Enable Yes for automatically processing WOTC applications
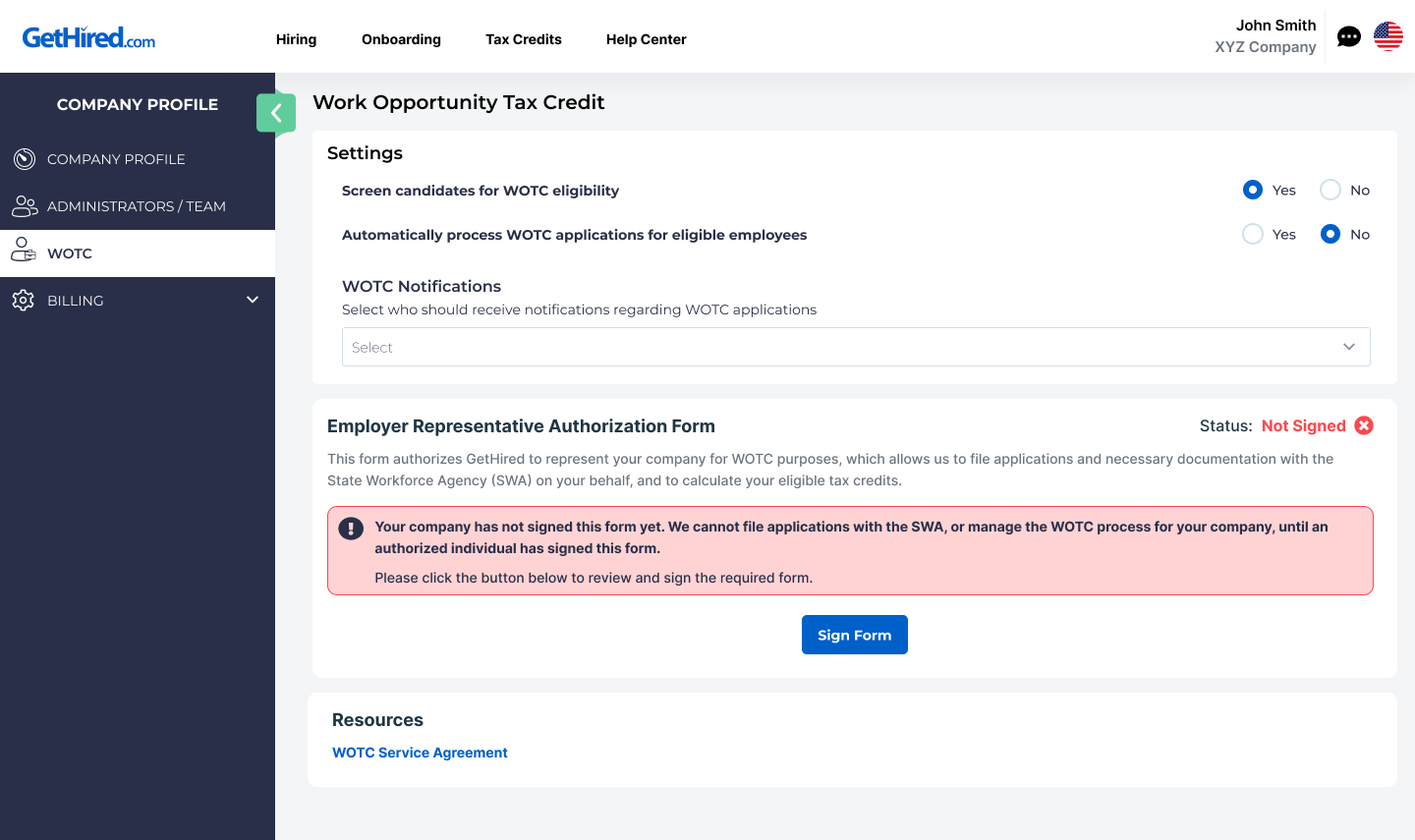1415x840 pixels. point(1253,234)
